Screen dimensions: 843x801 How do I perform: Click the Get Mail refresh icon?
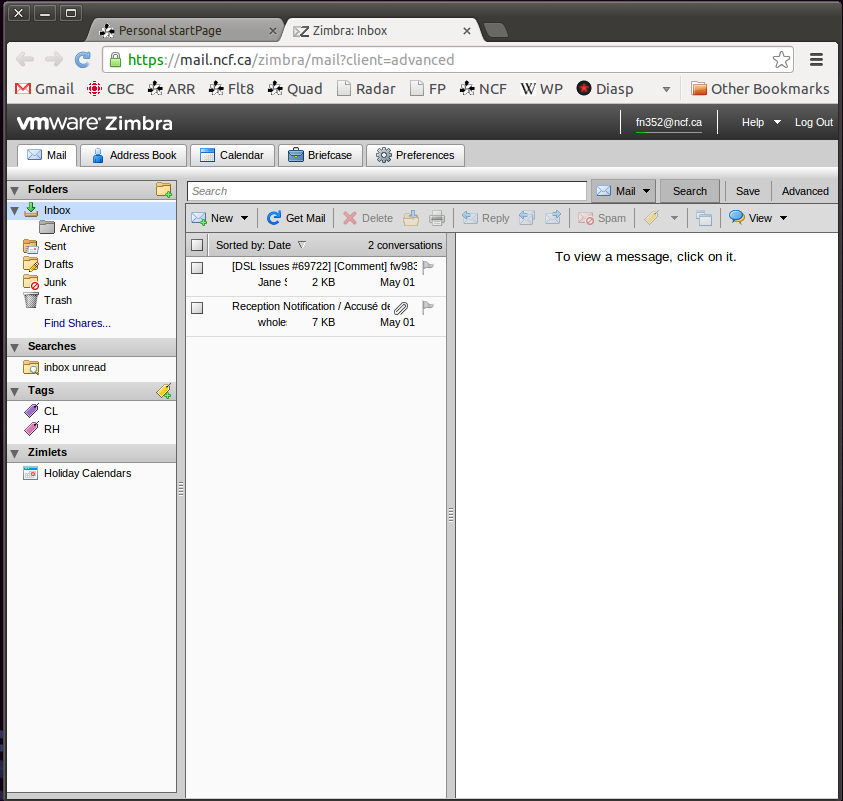[274, 218]
